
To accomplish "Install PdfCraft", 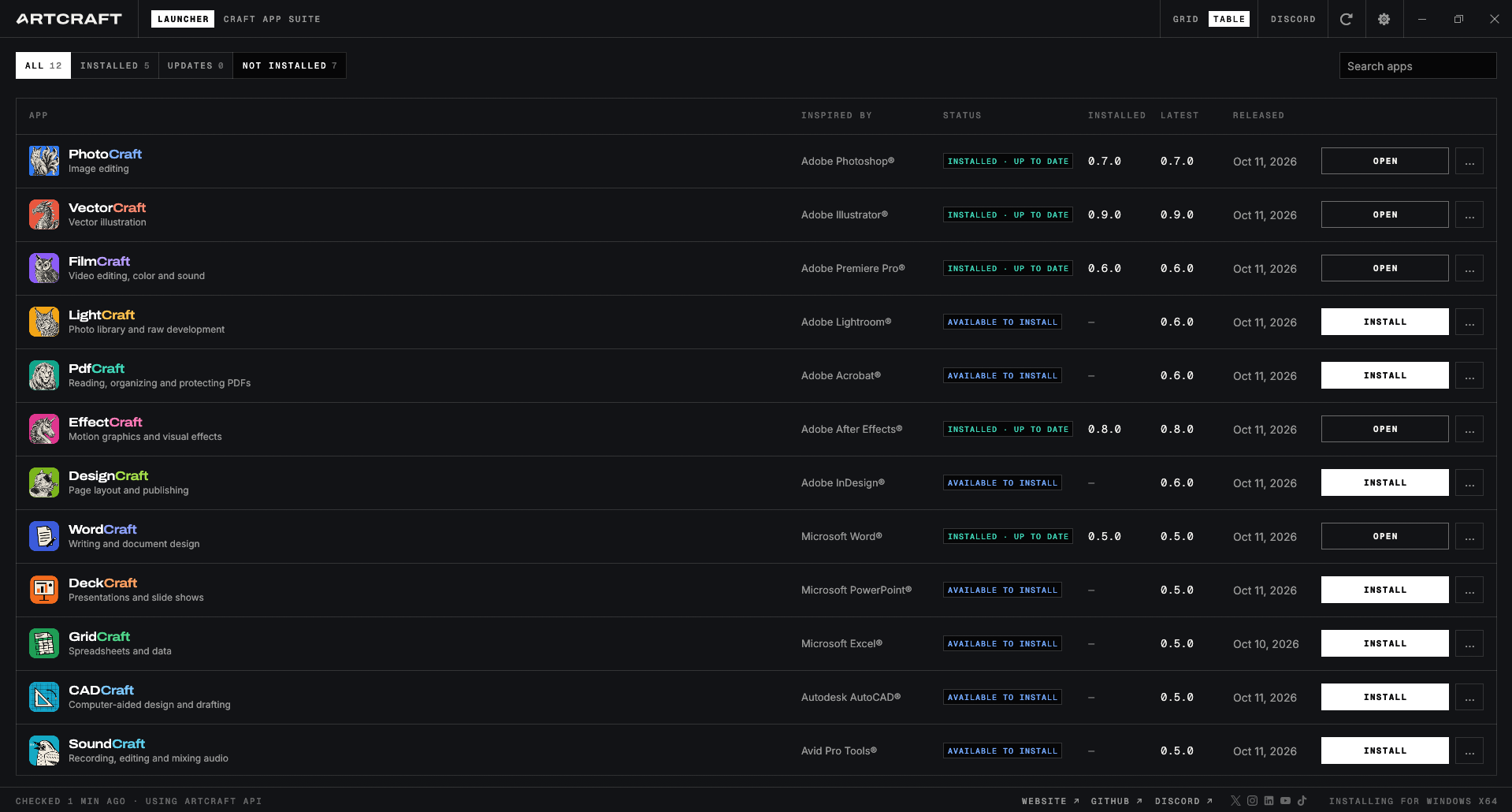I will coord(1384,375).
